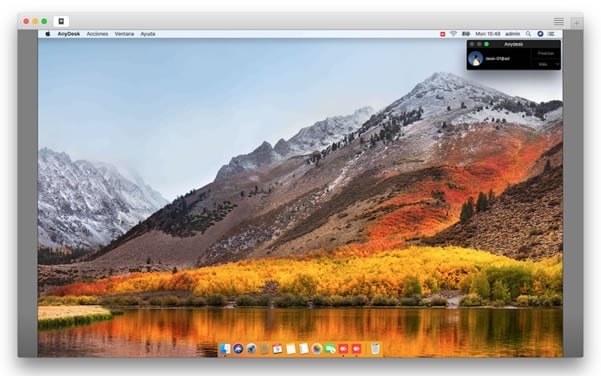
Task: Open the Wi-Fi status icon
Action: 453,34
